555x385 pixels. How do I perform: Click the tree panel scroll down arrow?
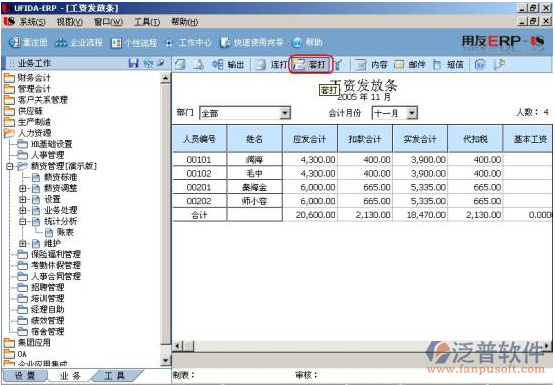point(165,360)
